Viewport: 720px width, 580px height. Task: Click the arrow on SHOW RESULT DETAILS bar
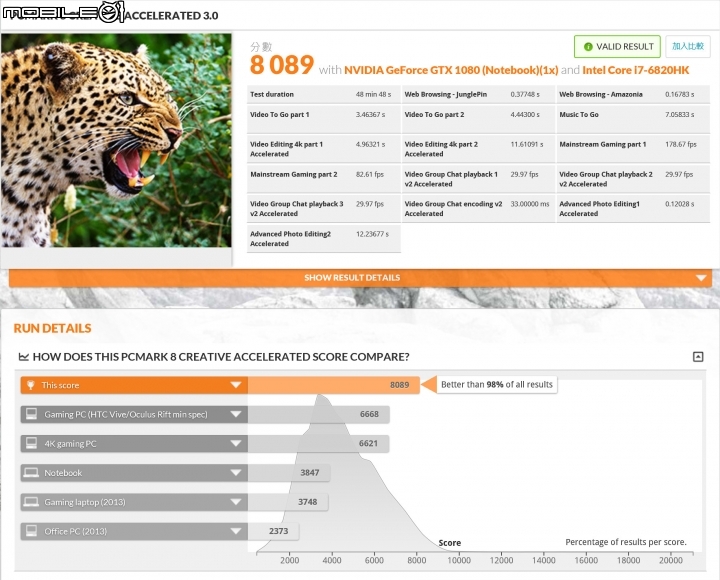tap(701, 278)
